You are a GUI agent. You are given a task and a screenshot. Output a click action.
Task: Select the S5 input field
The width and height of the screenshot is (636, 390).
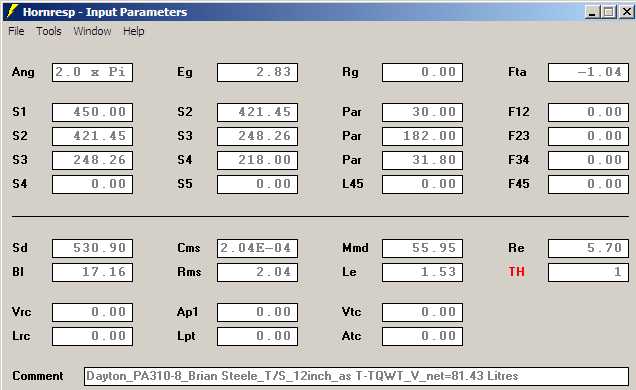point(258,184)
